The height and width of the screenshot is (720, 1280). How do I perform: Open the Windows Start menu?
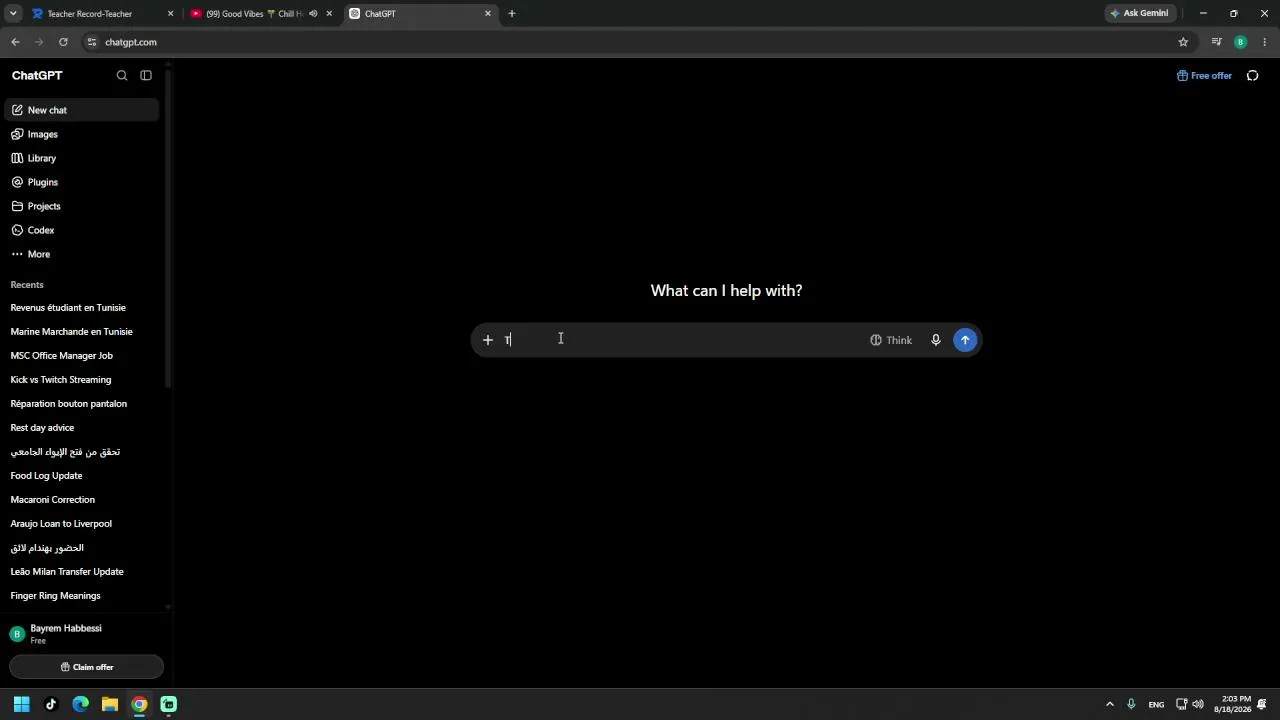(x=22, y=704)
